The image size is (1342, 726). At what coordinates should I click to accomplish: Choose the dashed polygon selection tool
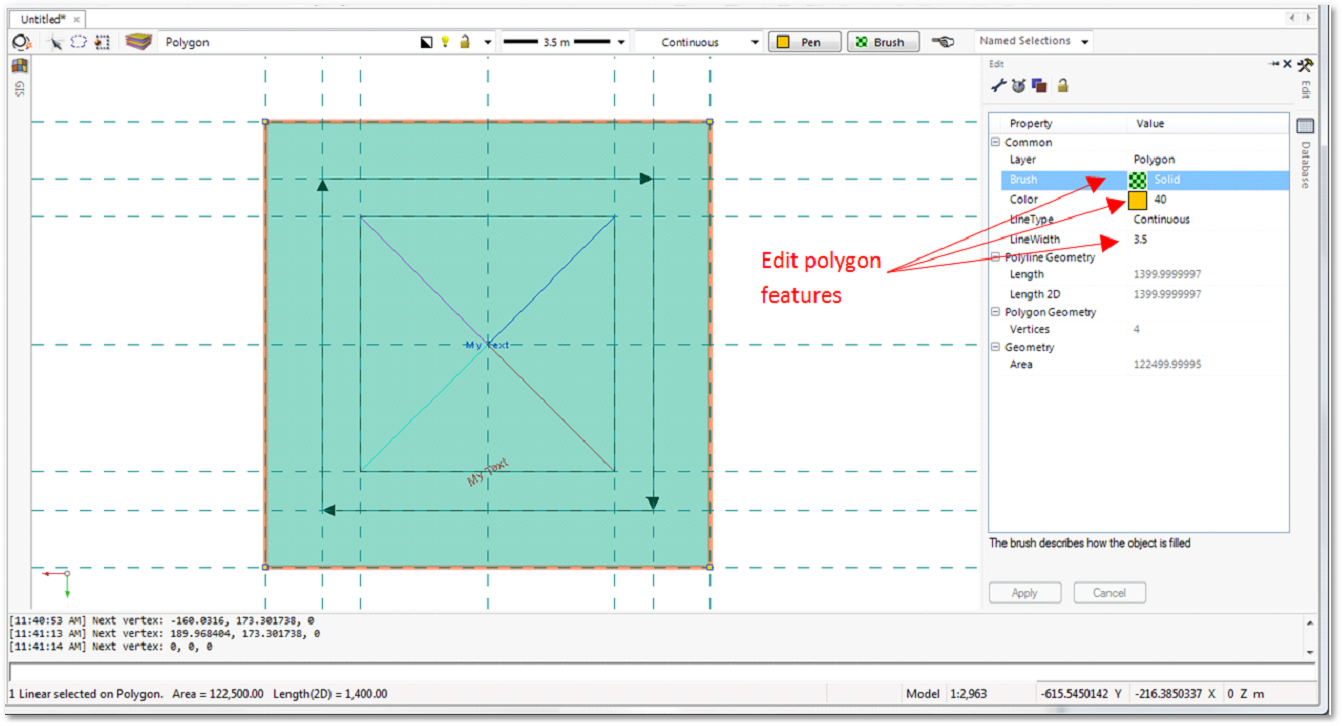point(78,42)
